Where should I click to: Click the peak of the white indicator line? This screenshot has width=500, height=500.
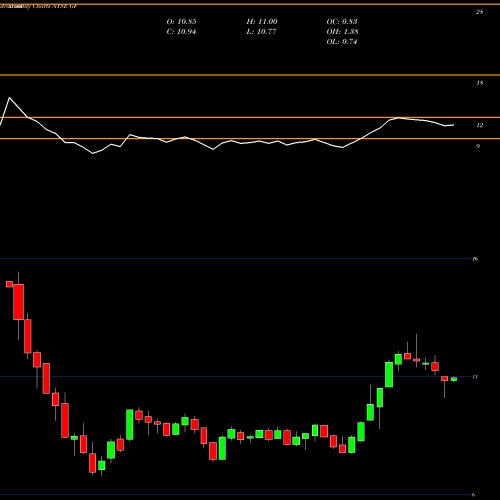tap(9, 97)
